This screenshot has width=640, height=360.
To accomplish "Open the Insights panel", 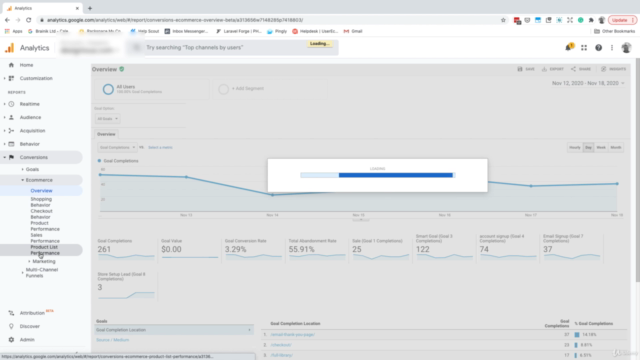I will [613, 69].
